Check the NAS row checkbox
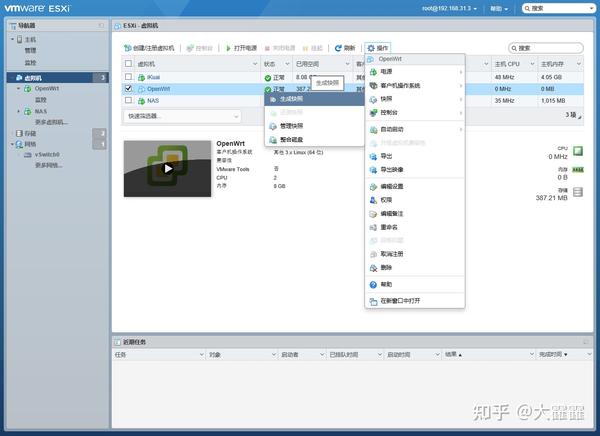 (129, 100)
